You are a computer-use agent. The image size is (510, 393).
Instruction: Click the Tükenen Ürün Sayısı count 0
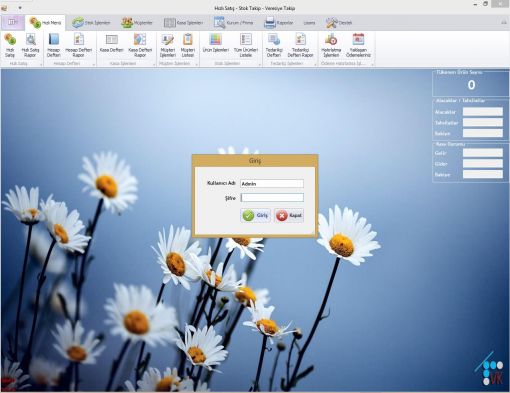pos(471,85)
